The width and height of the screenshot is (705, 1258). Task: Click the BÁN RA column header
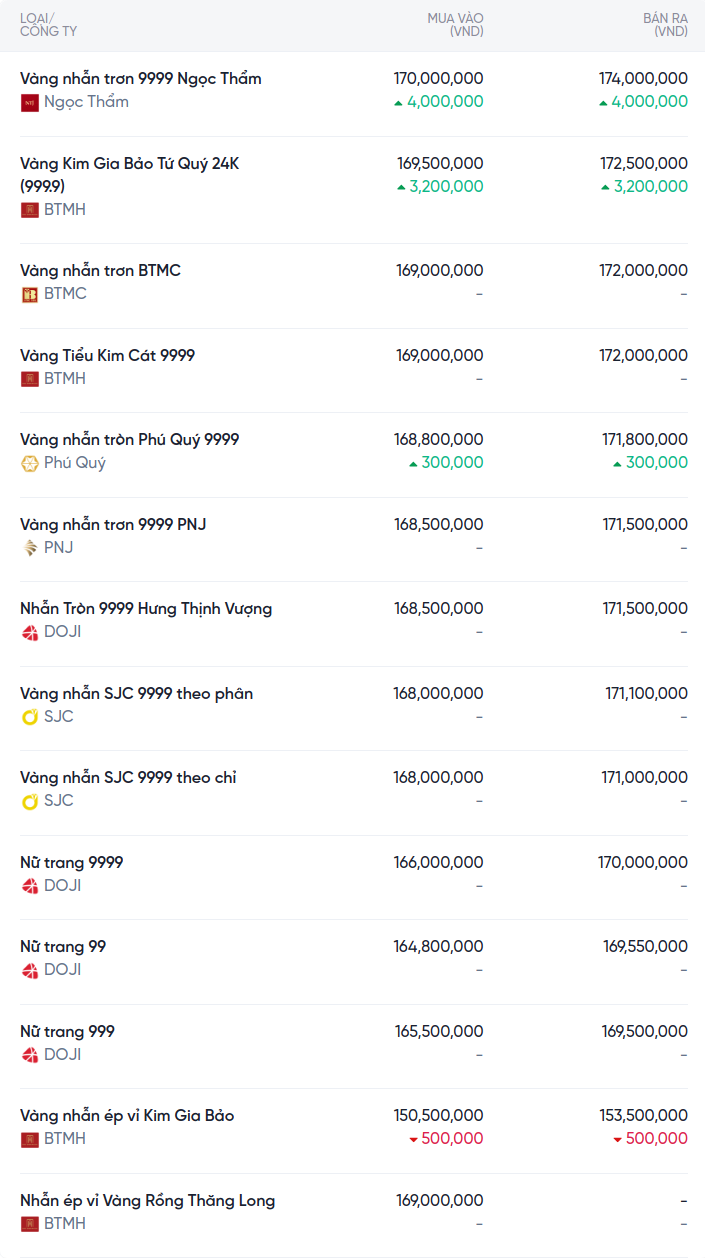click(x=665, y=25)
